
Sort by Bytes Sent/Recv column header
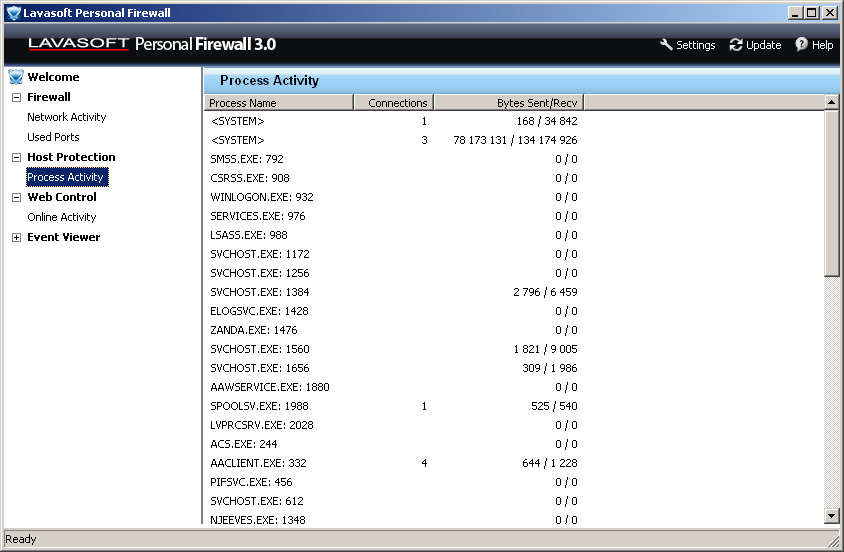click(508, 103)
